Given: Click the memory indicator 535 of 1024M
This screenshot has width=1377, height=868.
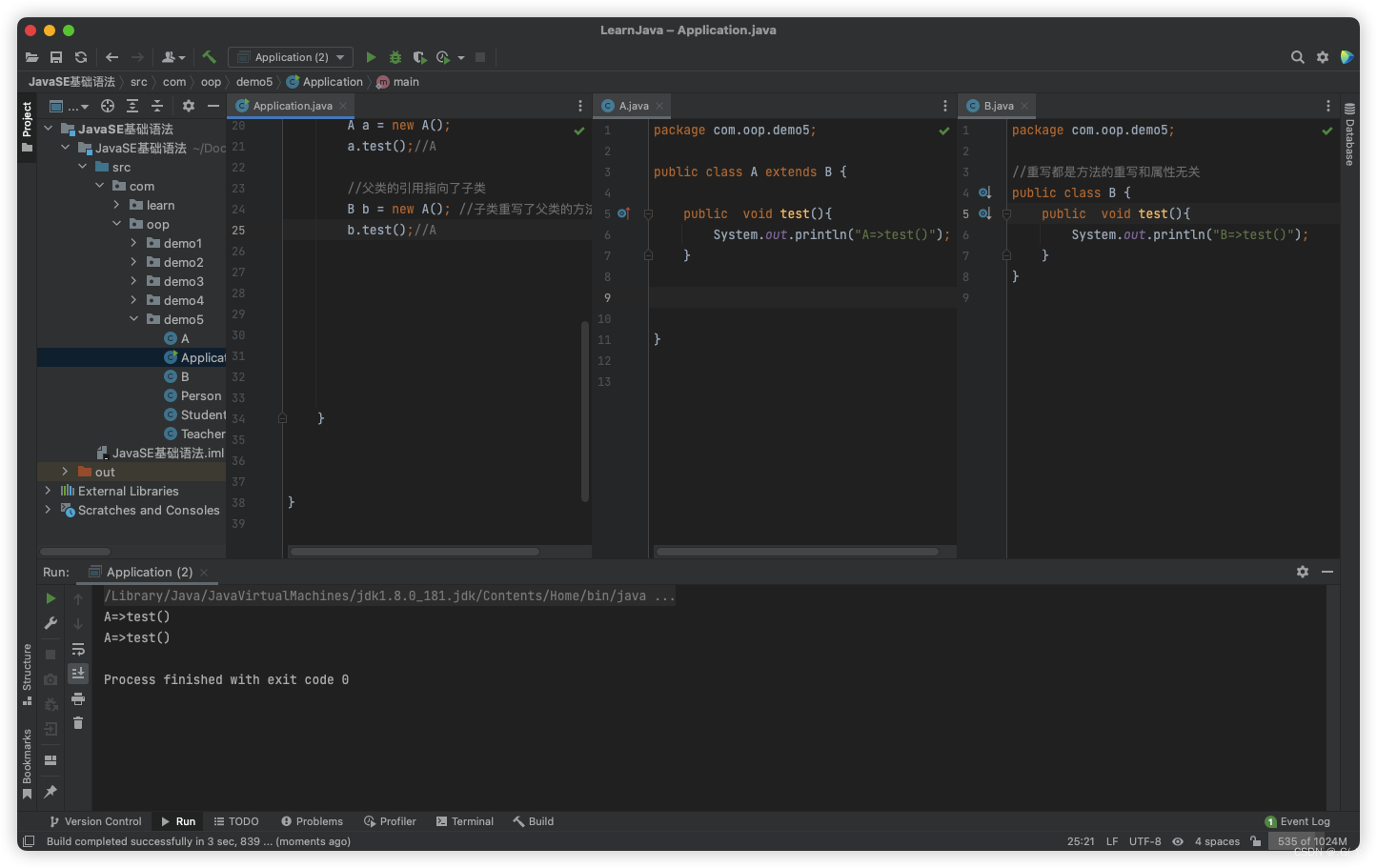Looking at the screenshot, I should point(1312,841).
